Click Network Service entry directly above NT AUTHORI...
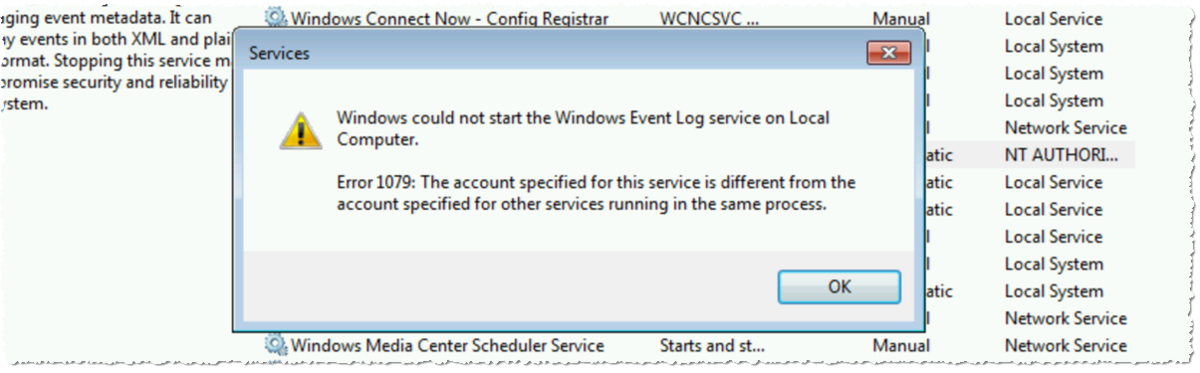This screenshot has height=373, width=1200. tap(1065, 128)
